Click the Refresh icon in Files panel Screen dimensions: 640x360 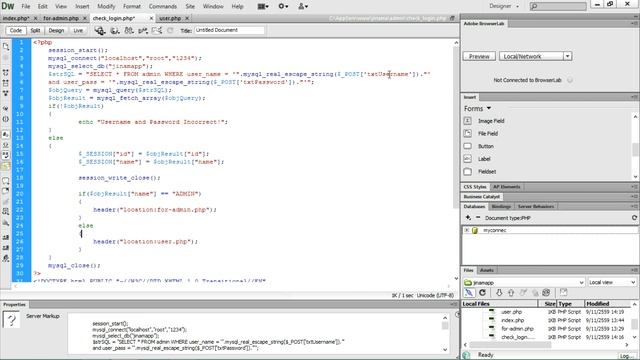pos(482,293)
